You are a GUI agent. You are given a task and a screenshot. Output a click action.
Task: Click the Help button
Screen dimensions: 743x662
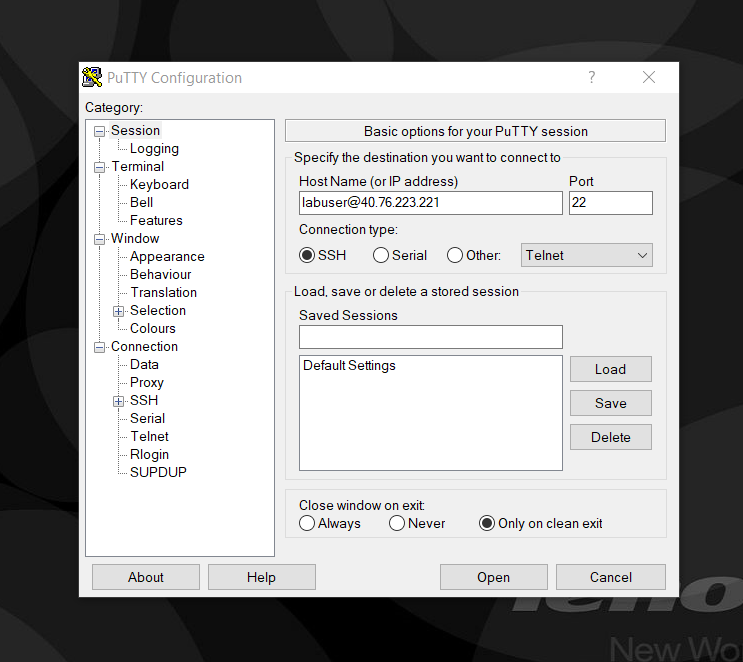pyautogui.click(x=262, y=577)
